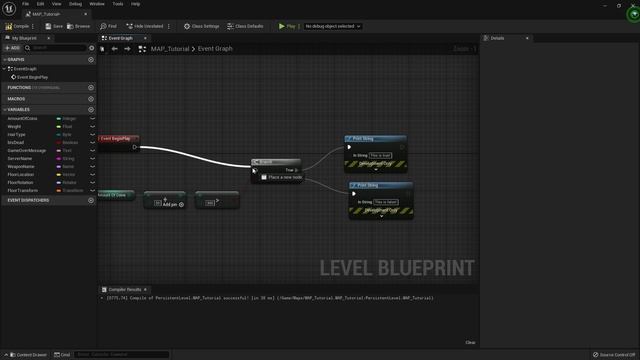Open Compile options three-dot menu

click(x=33, y=26)
